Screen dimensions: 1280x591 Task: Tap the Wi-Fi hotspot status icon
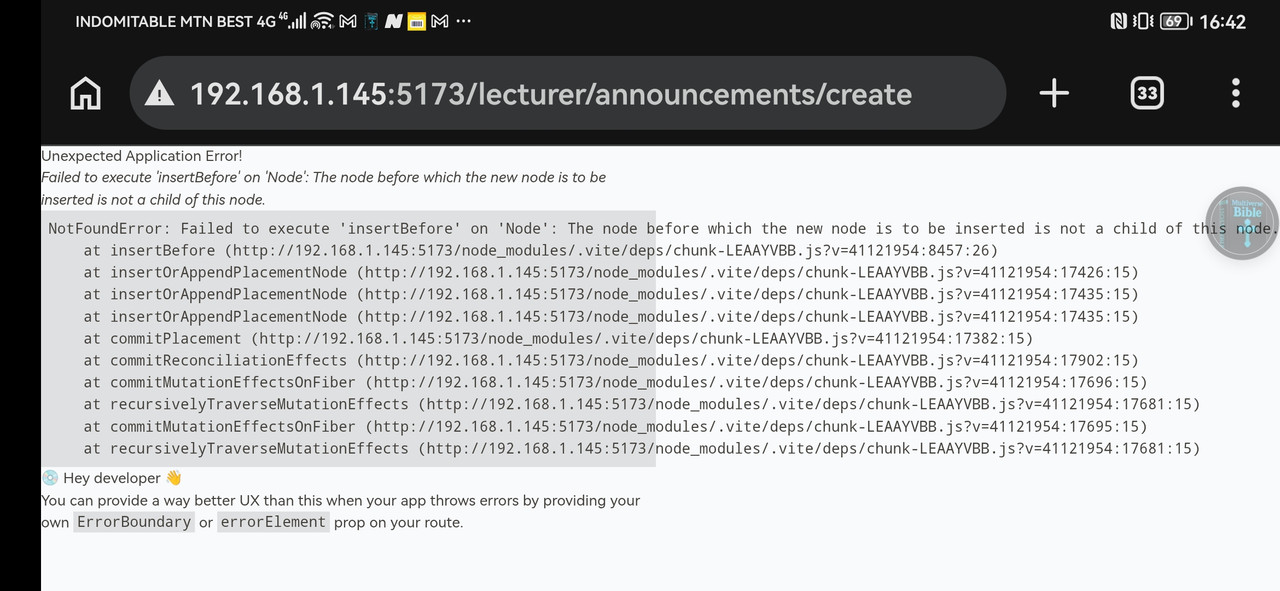click(x=322, y=21)
